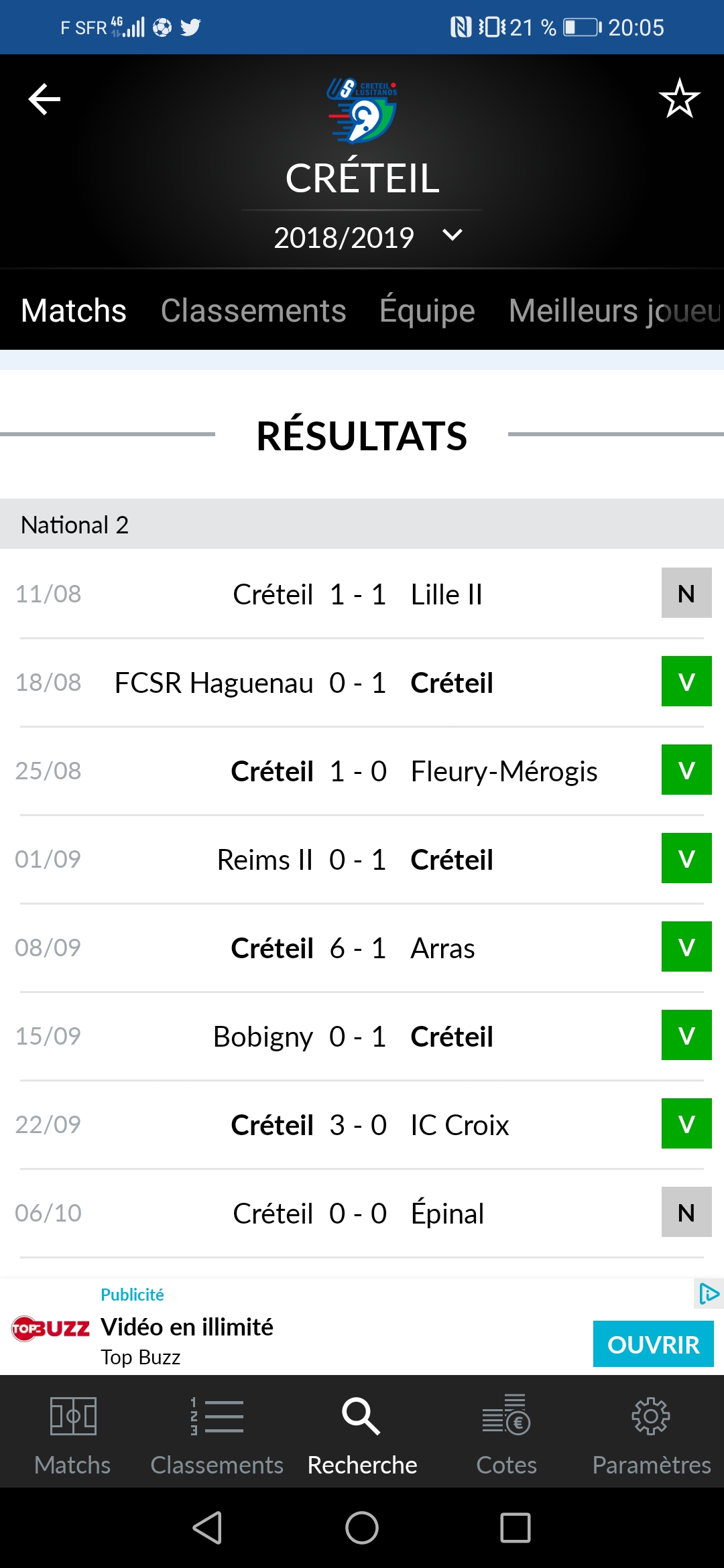Viewport: 724px width, 1568px height.
Task: Toggle the favorite star for Créteil
Action: [x=679, y=98]
